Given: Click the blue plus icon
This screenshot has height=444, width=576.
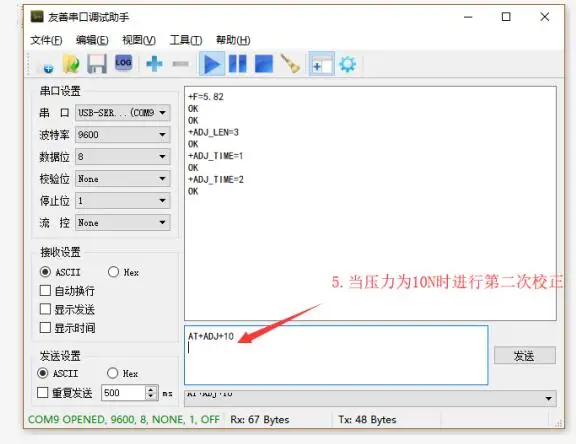Looking at the screenshot, I should point(154,64).
